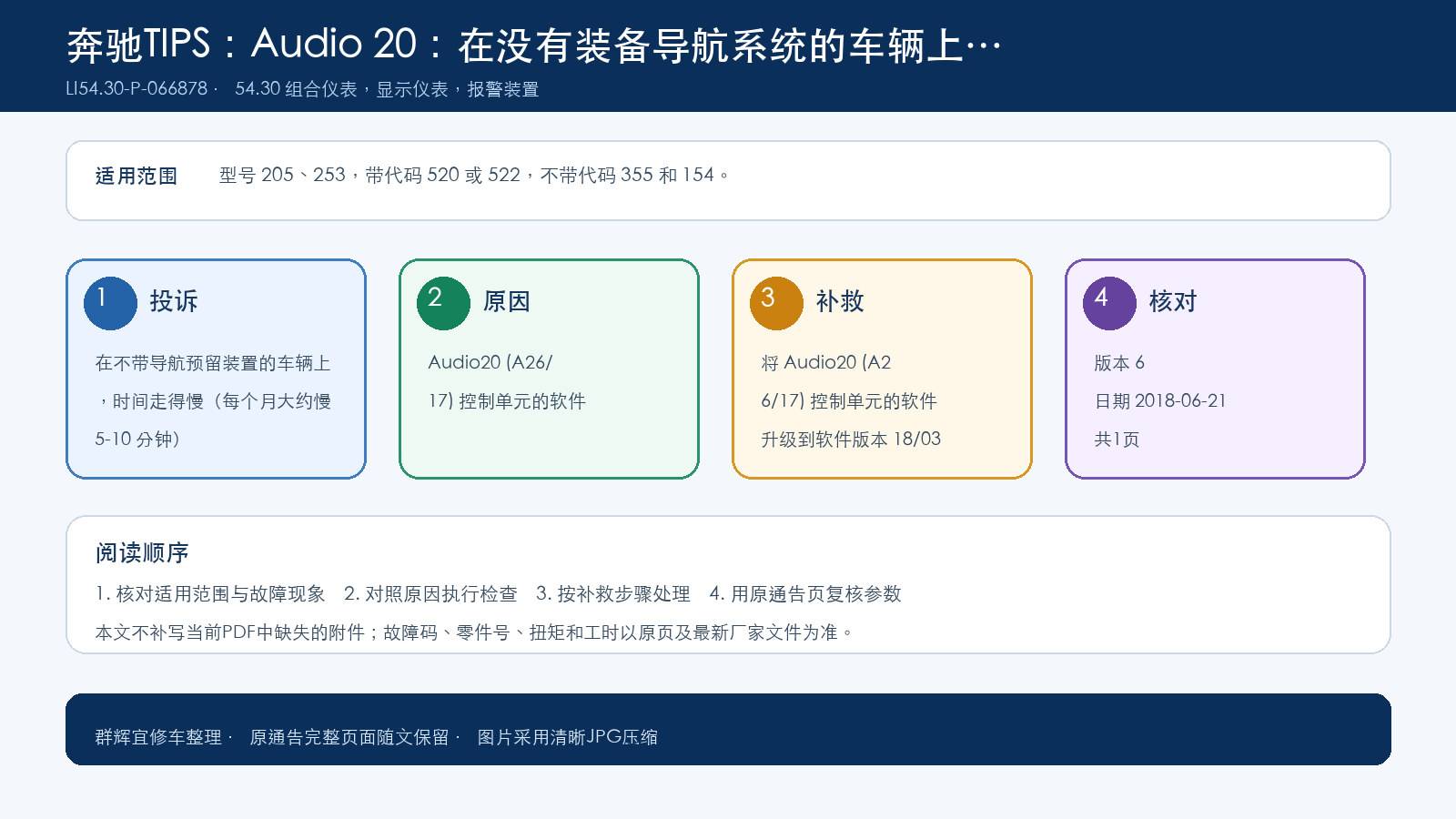Click the line 升级到软件版本 18/03
The width and height of the screenshot is (1456, 819).
click(x=851, y=440)
